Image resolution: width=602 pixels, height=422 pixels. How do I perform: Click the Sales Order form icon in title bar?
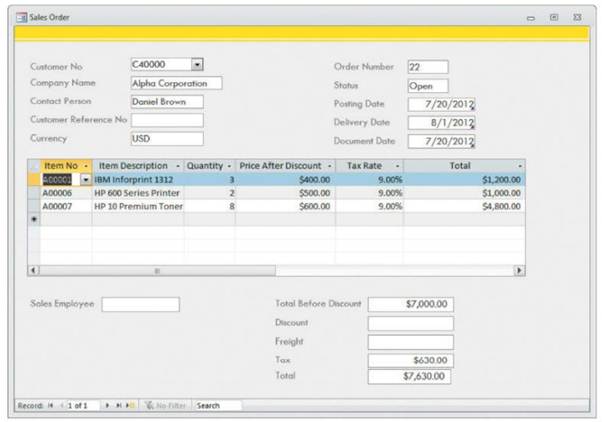[22, 18]
